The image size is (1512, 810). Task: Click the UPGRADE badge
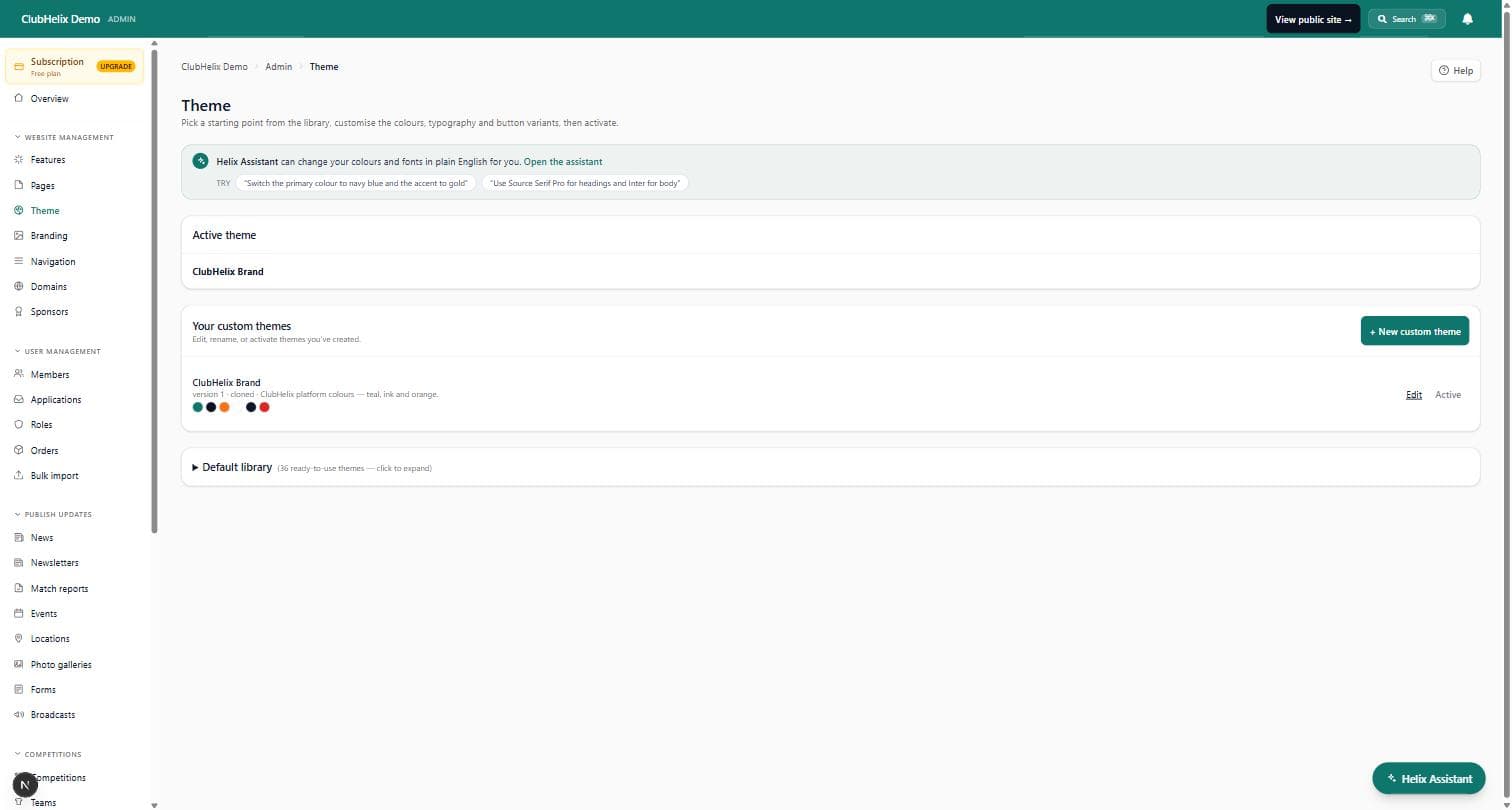[116, 66]
